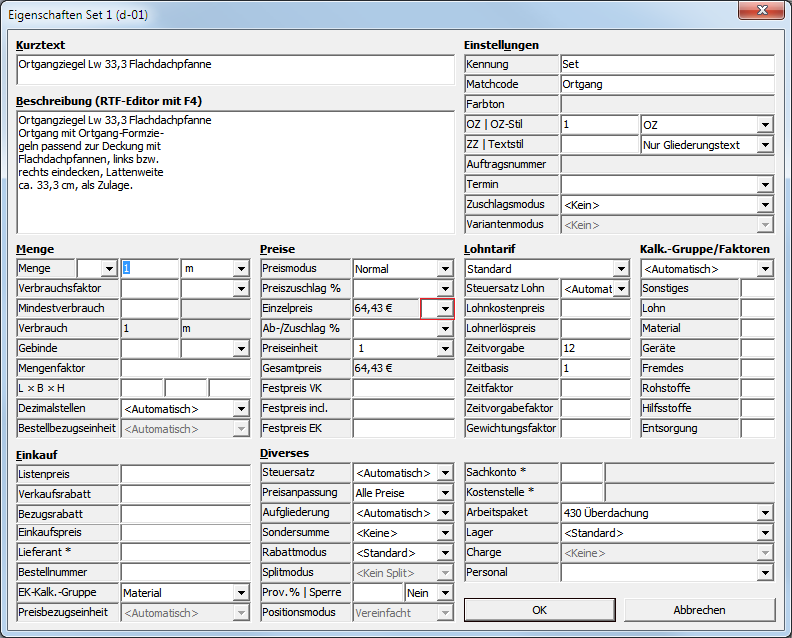Viewport: 792px width, 638px height.
Task: Click the Lohnkostenpreis field
Action: (596, 309)
